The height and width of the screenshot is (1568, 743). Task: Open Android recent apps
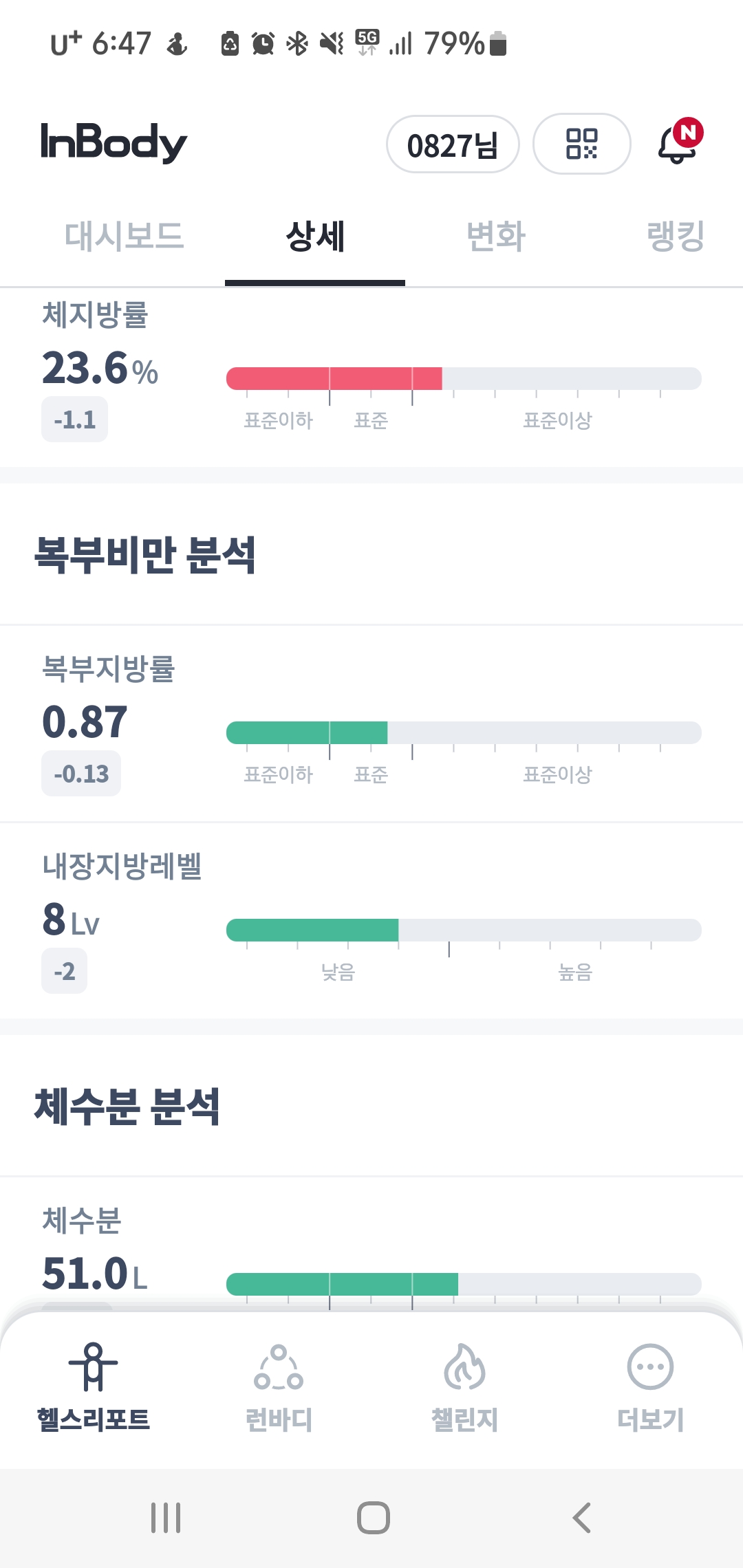coord(166,1517)
